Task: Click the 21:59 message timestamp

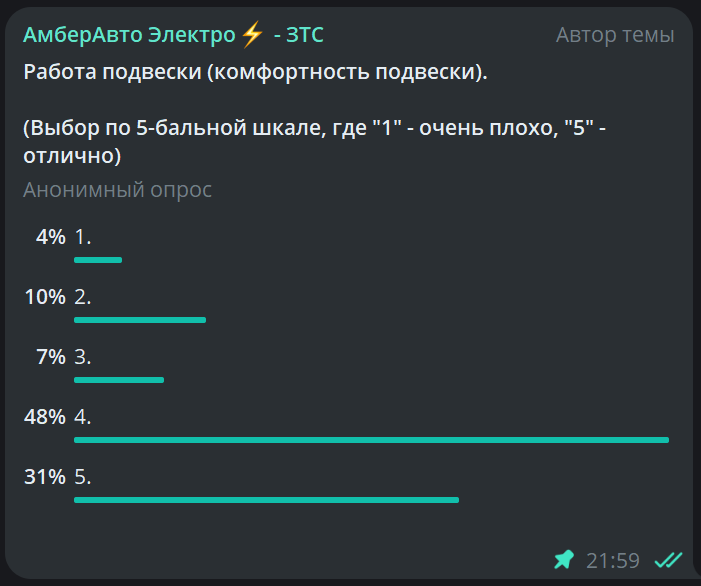Action: click(613, 561)
